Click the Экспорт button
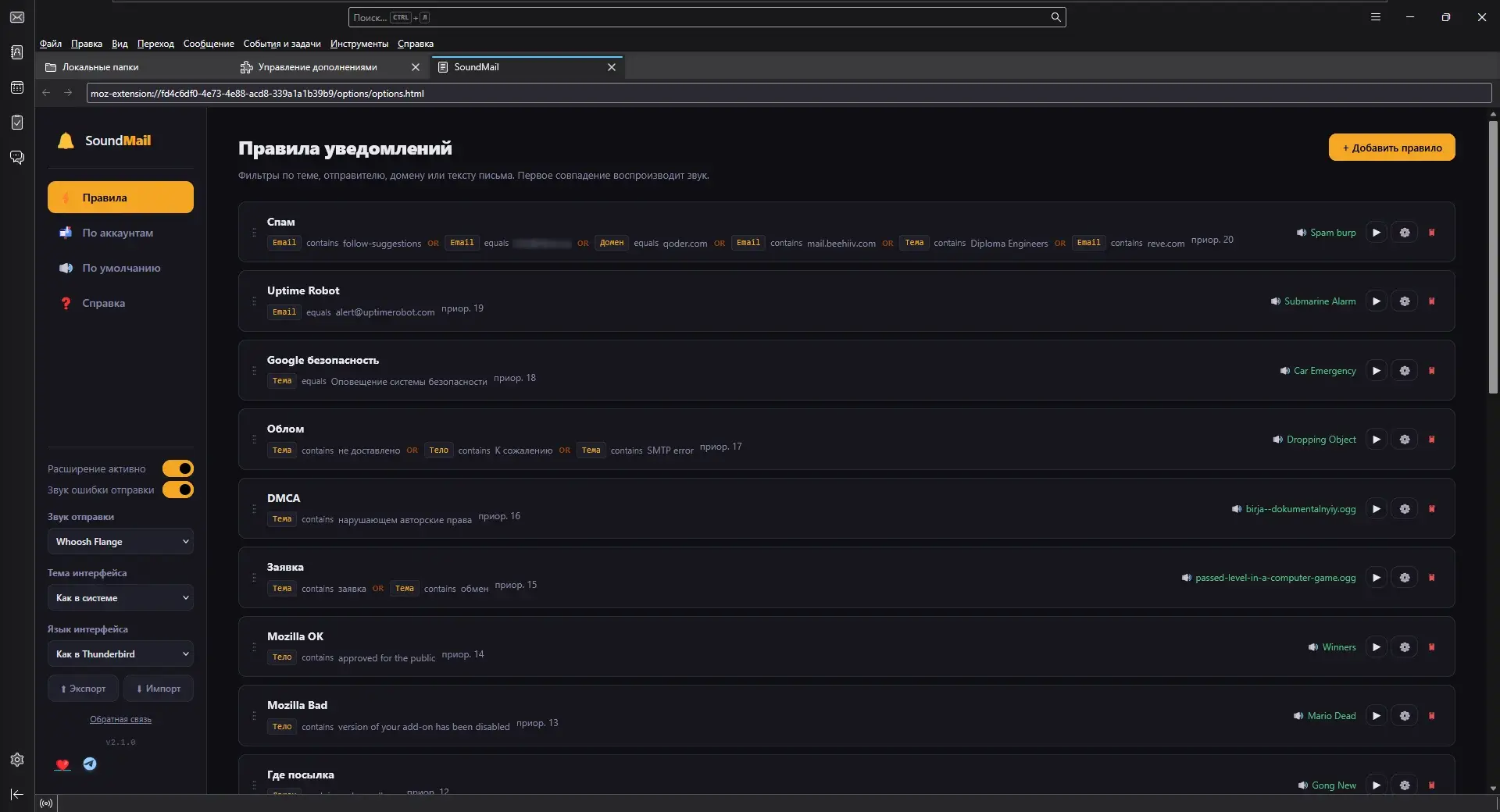 [x=83, y=689]
